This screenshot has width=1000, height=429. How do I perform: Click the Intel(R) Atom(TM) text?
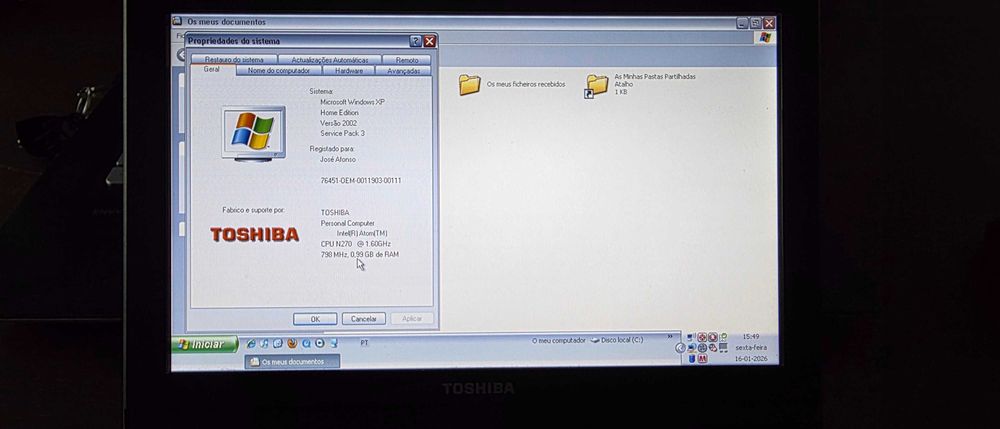(x=362, y=234)
